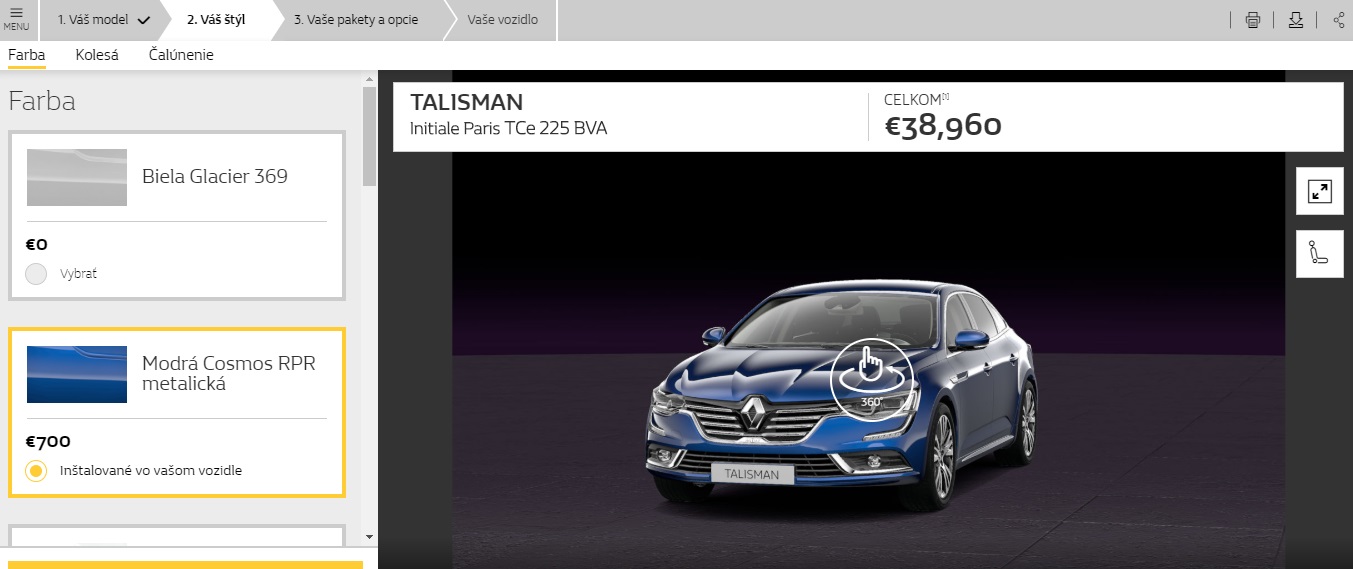1353x569 pixels.
Task: Click the color list scrollbar thumb
Action: (x=370, y=137)
